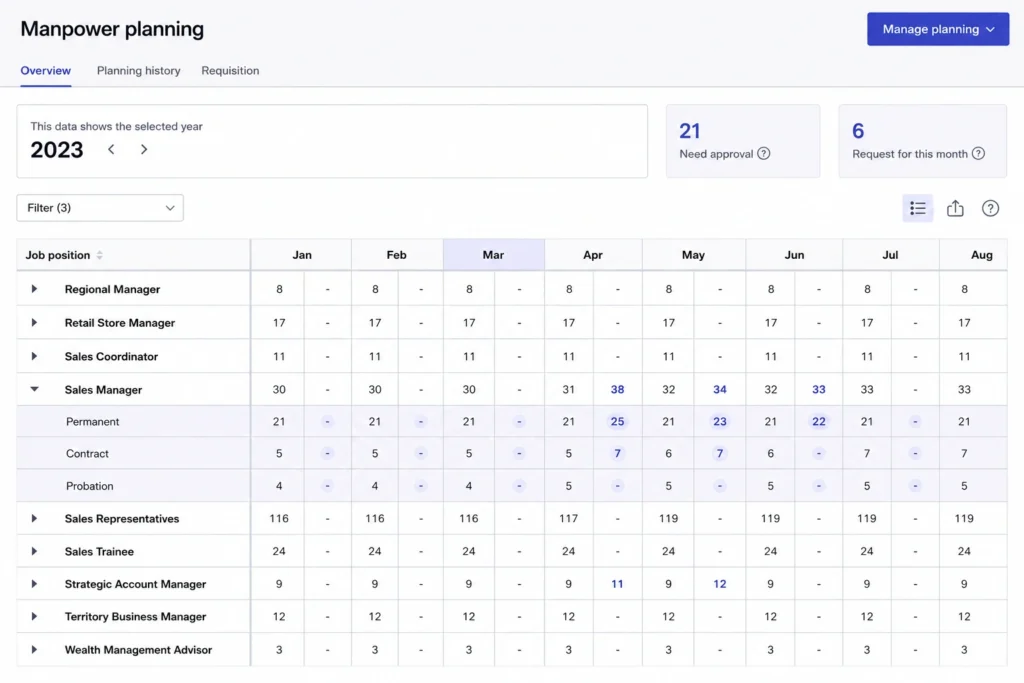This screenshot has width=1024, height=683.
Task: Click Territory Business Manager Jul value 12
Action: (x=867, y=616)
